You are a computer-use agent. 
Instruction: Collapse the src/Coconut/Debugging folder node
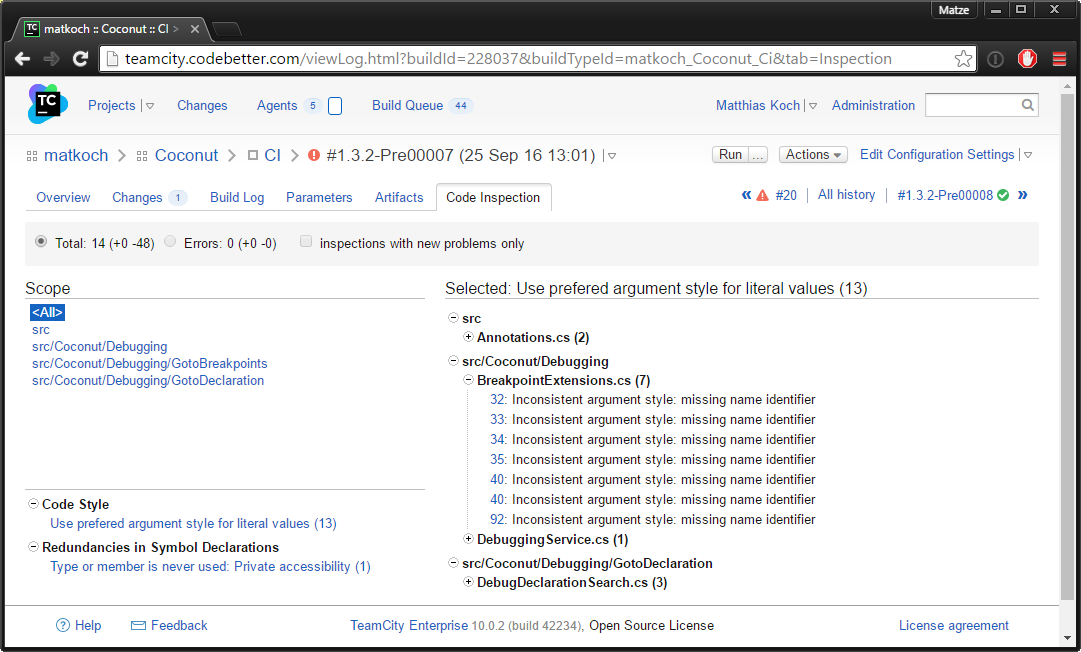[454, 360]
